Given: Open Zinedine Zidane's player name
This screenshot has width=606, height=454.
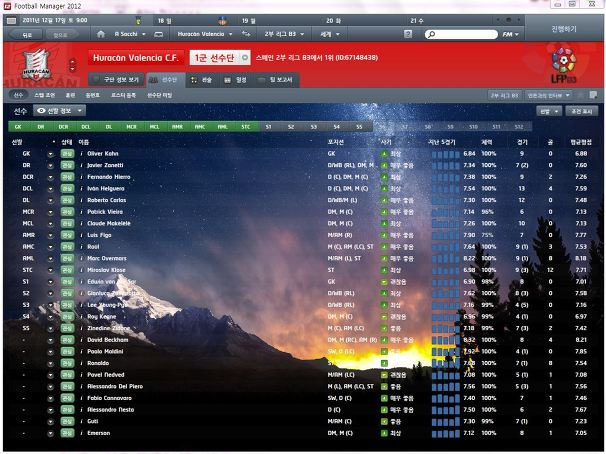Looking at the screenshot, I should tap(109, 328).
